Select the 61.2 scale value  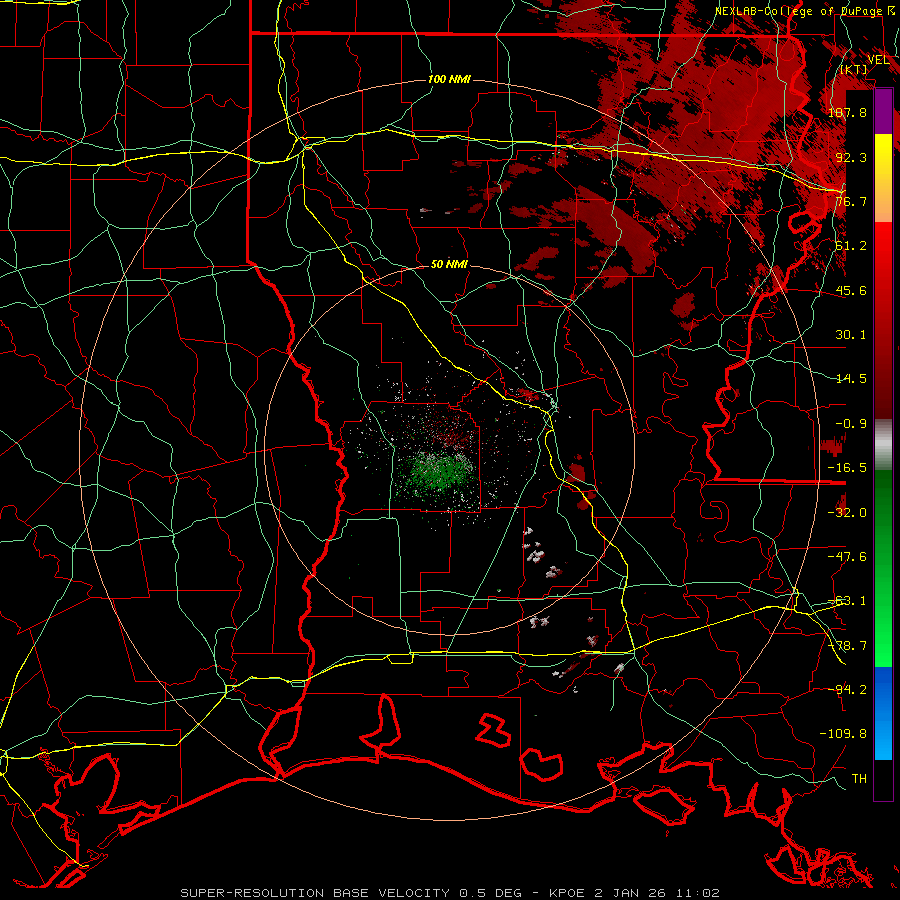851,246
